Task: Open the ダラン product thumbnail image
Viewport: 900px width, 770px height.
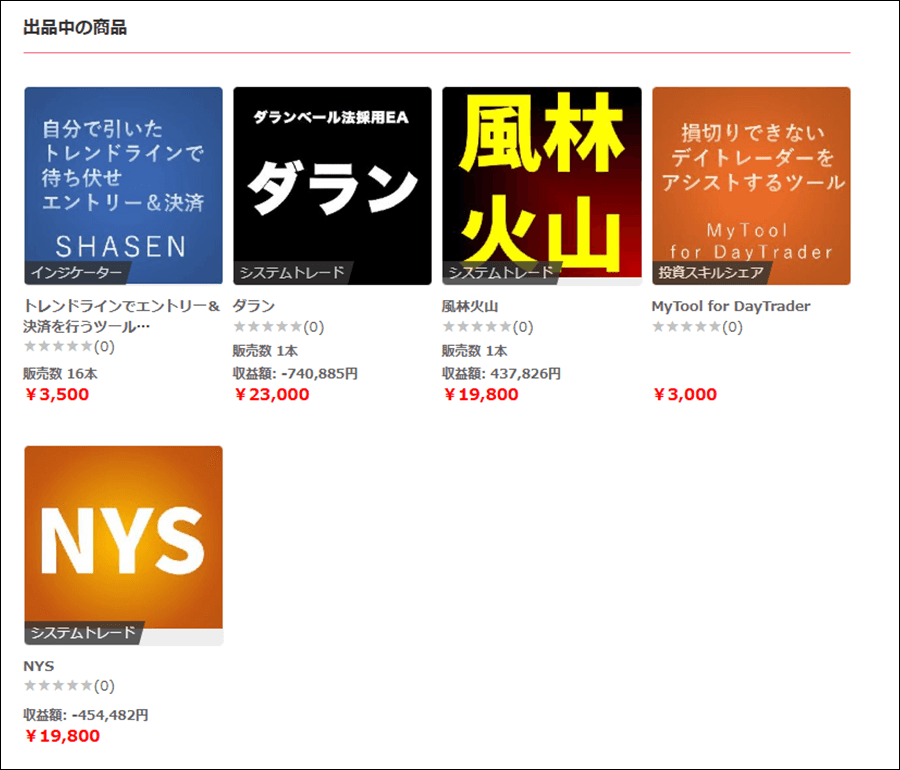Action: pos(332,185)
